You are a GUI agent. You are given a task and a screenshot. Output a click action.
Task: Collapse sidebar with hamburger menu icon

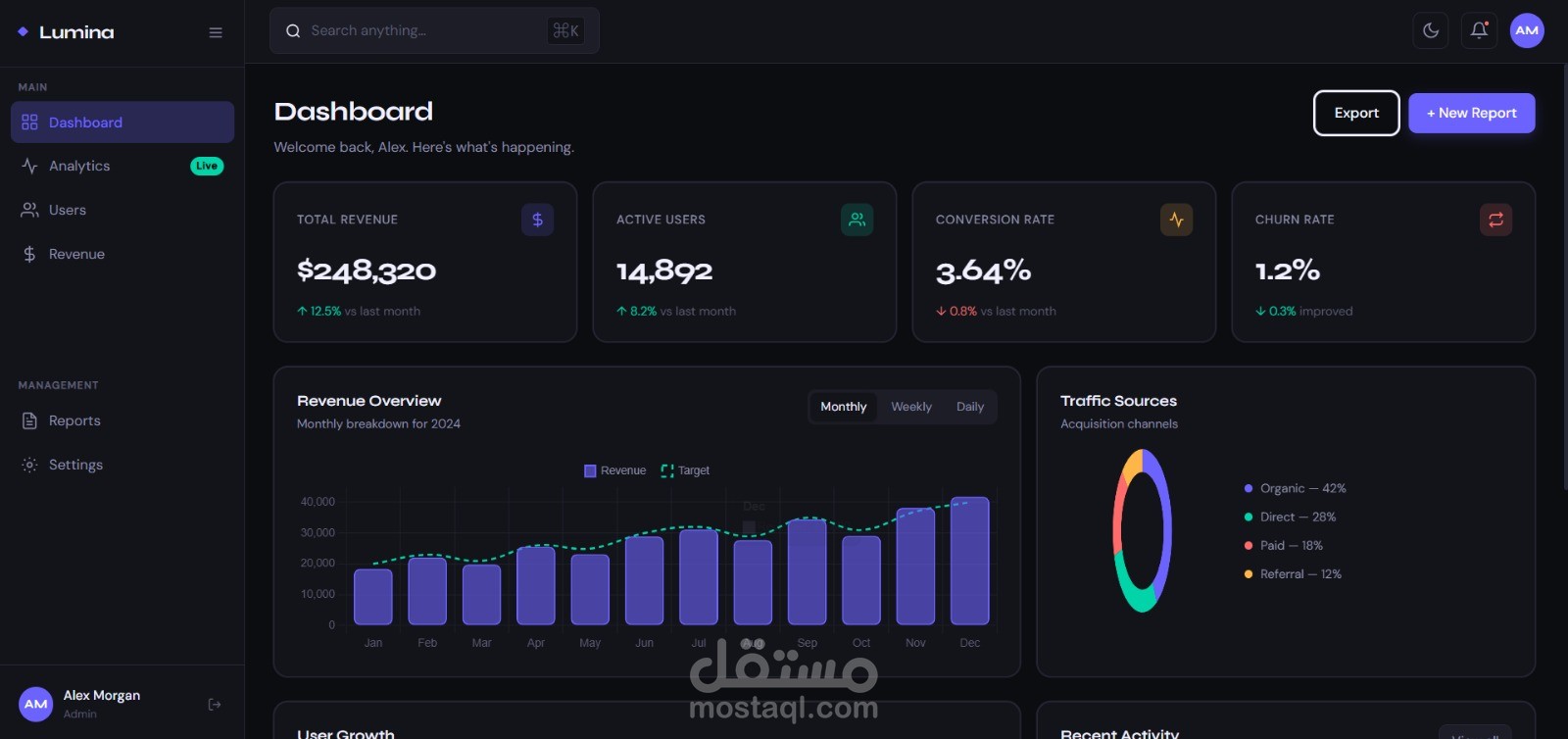point(216,32)
